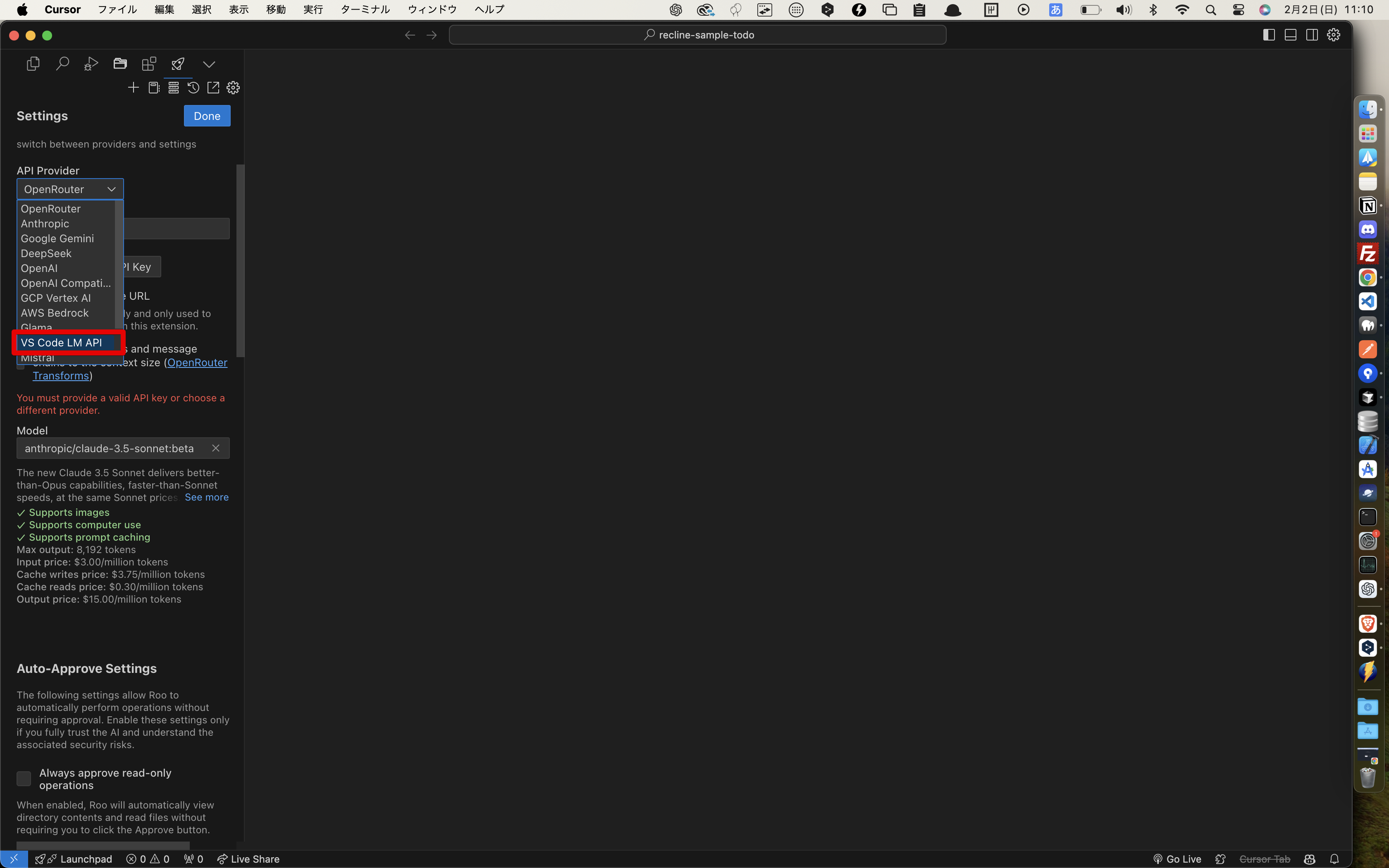Open the Search view icon

click(62, 64)
